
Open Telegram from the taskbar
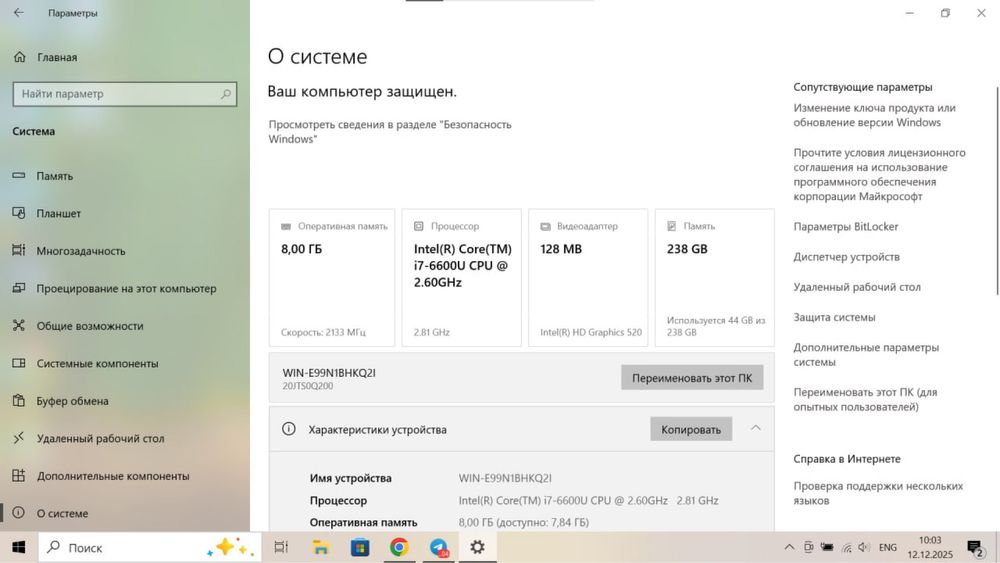[x=438, y=547]
